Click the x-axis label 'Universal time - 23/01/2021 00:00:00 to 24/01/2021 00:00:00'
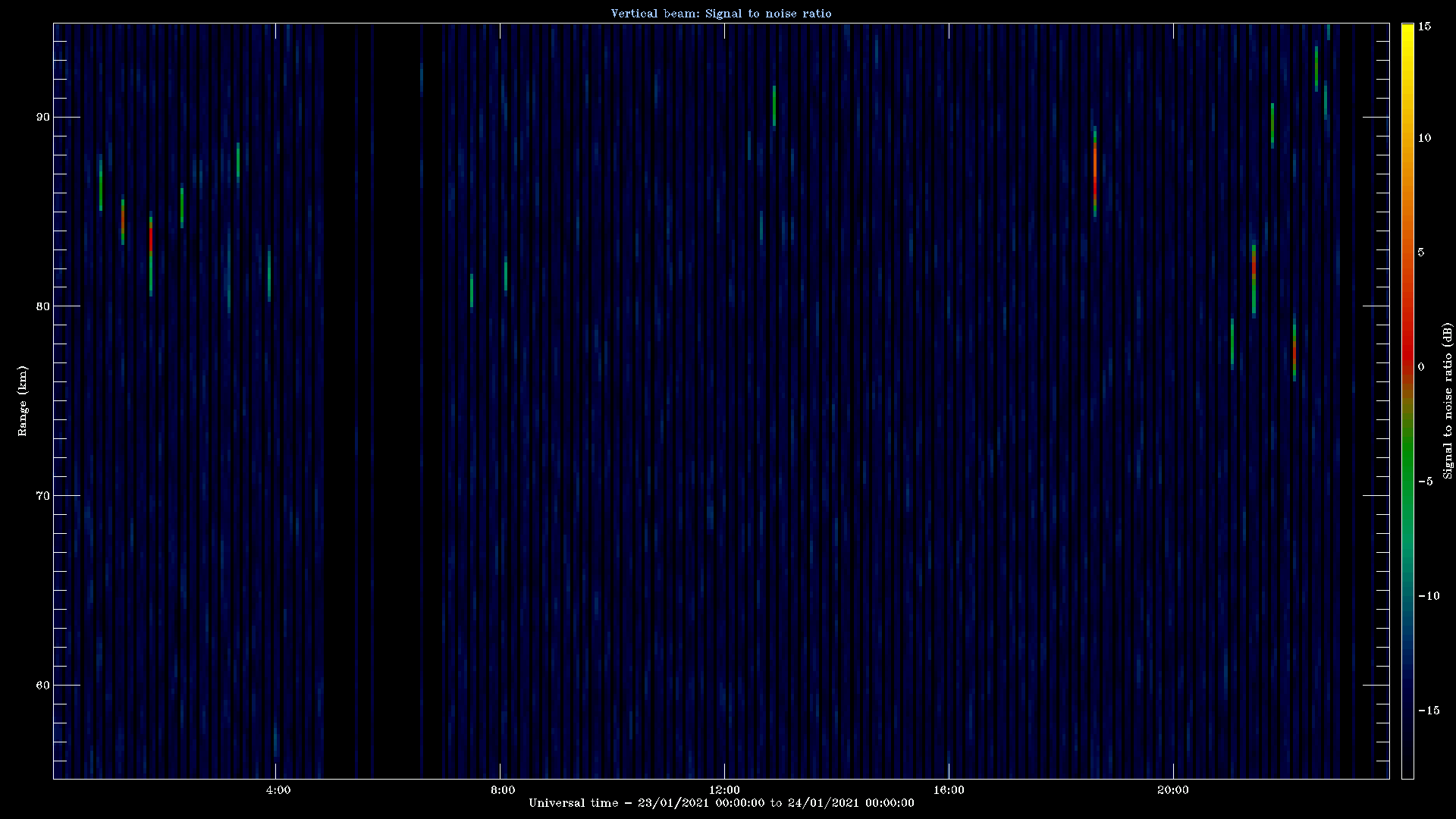The height and width of the screenshot is (819, 1456). coord(721,803)
